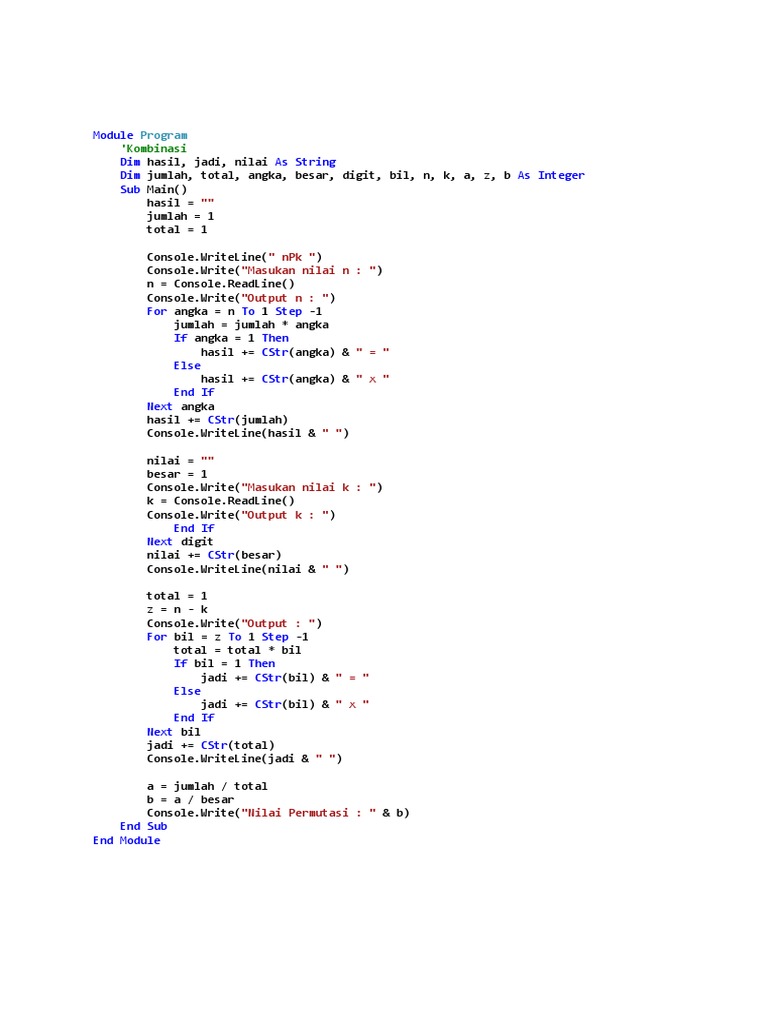Click the 'Masukan nilai n : ' line
Viewport: 768px width, 1024px height.
pos(264,270)
